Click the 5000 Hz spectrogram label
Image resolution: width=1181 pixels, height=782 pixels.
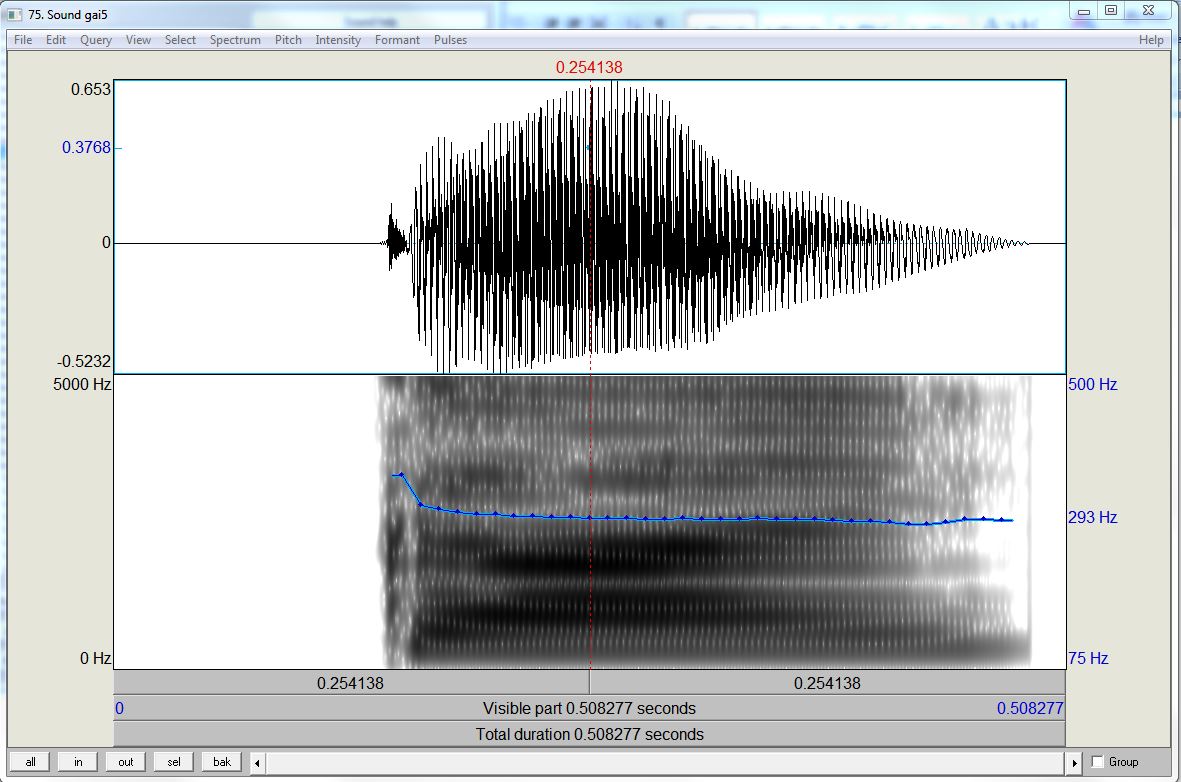tap(82, 384)
